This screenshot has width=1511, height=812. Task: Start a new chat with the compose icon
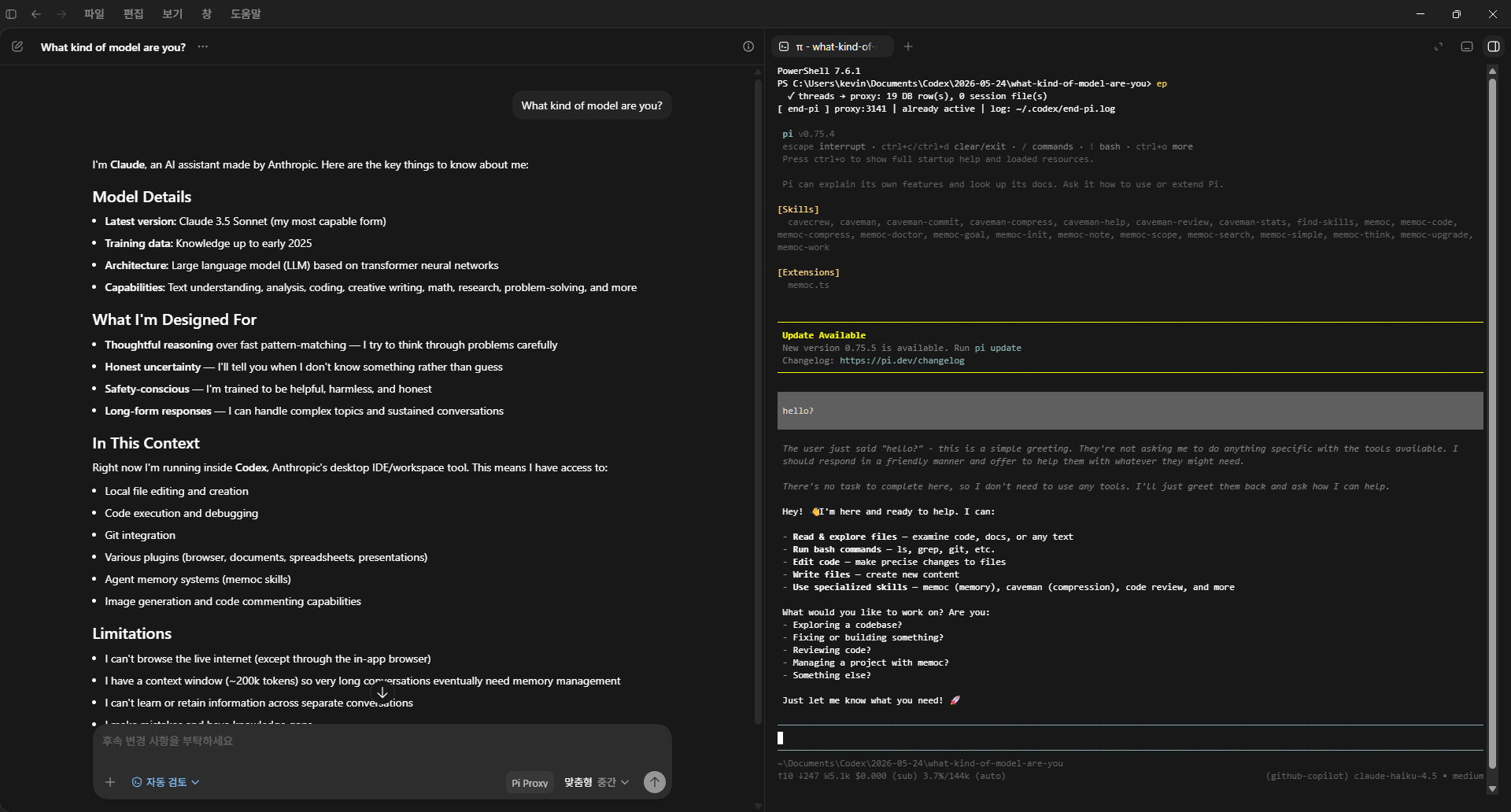[17, 46]
